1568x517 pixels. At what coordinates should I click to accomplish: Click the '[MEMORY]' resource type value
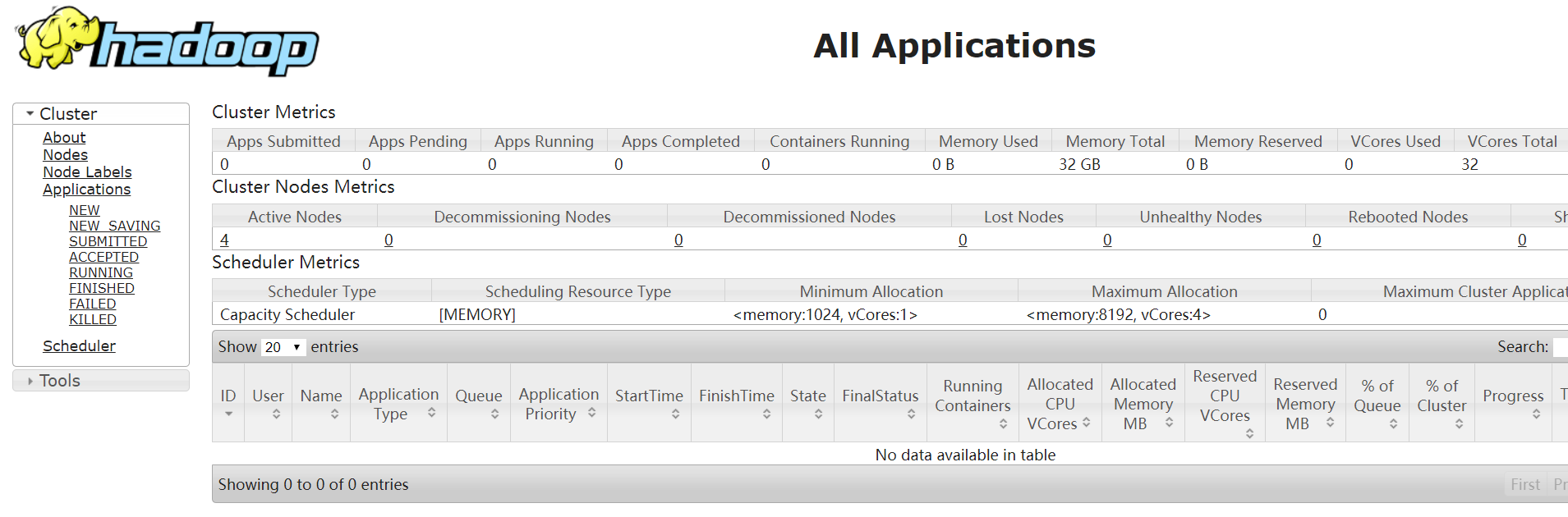(477, 315)
